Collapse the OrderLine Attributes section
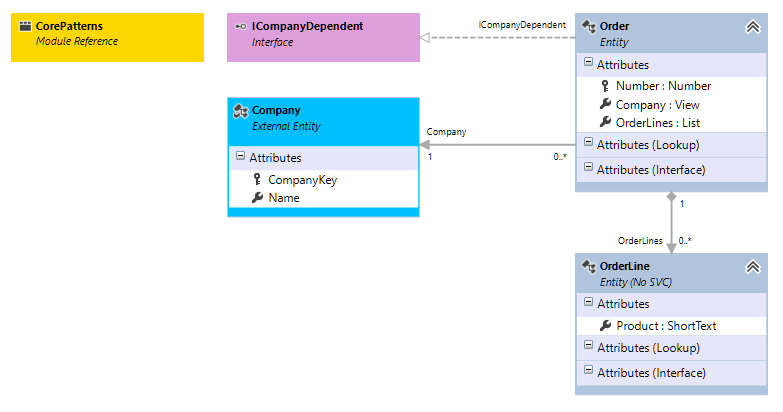Screen dimensions: 783x412 click(588, 302)
